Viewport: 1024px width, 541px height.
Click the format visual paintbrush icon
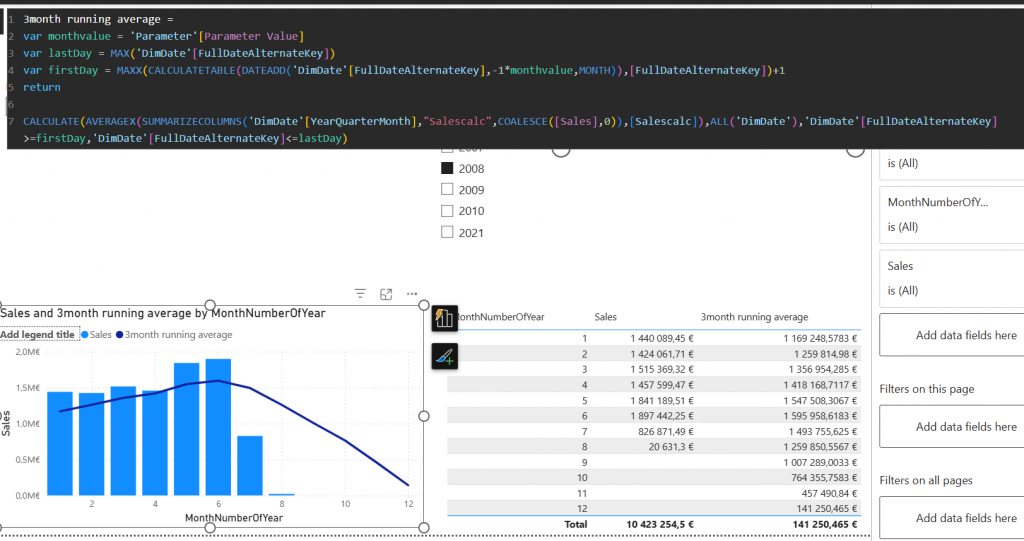click(x=444, y=355)
